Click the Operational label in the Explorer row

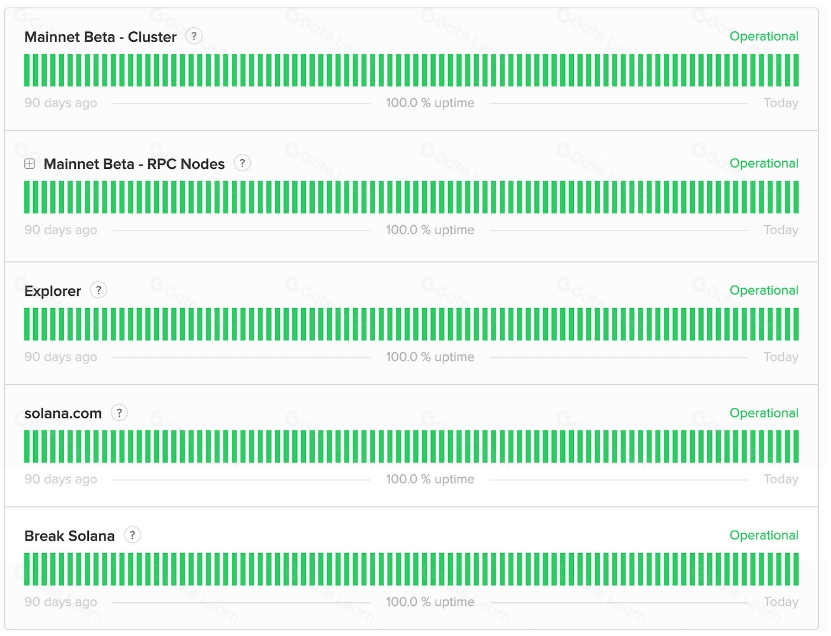pos(764,290)
